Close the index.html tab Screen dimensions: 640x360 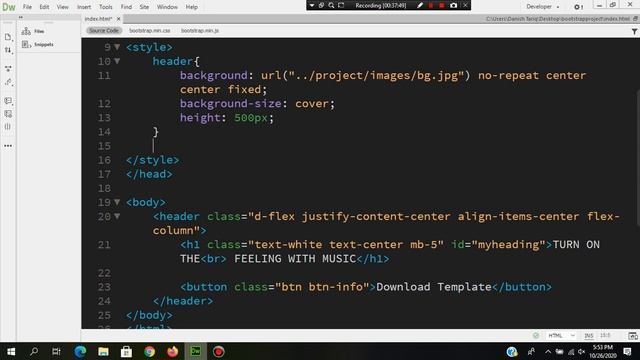pos(118,19)
